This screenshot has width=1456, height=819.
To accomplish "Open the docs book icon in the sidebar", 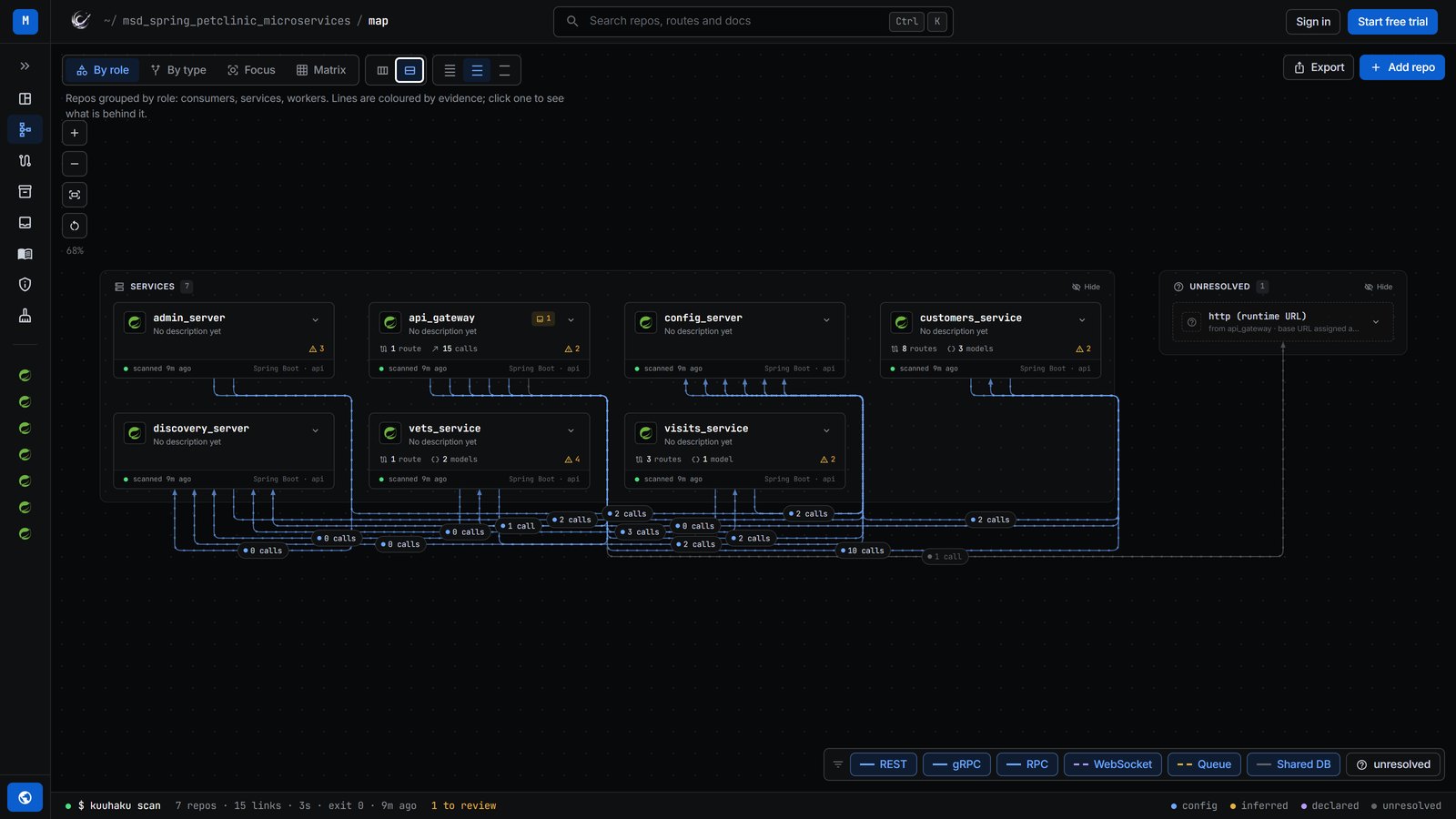I will tap(25, 254).
